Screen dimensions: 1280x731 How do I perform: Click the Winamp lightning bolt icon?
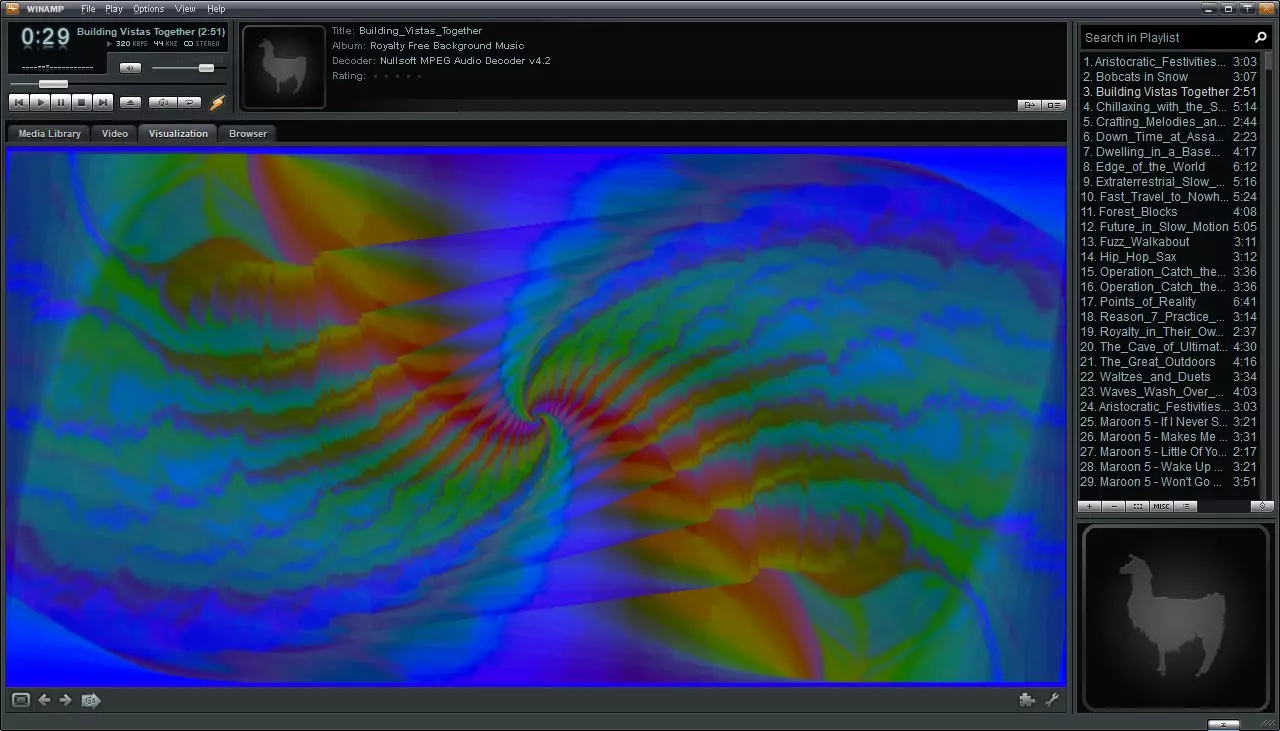217,102
